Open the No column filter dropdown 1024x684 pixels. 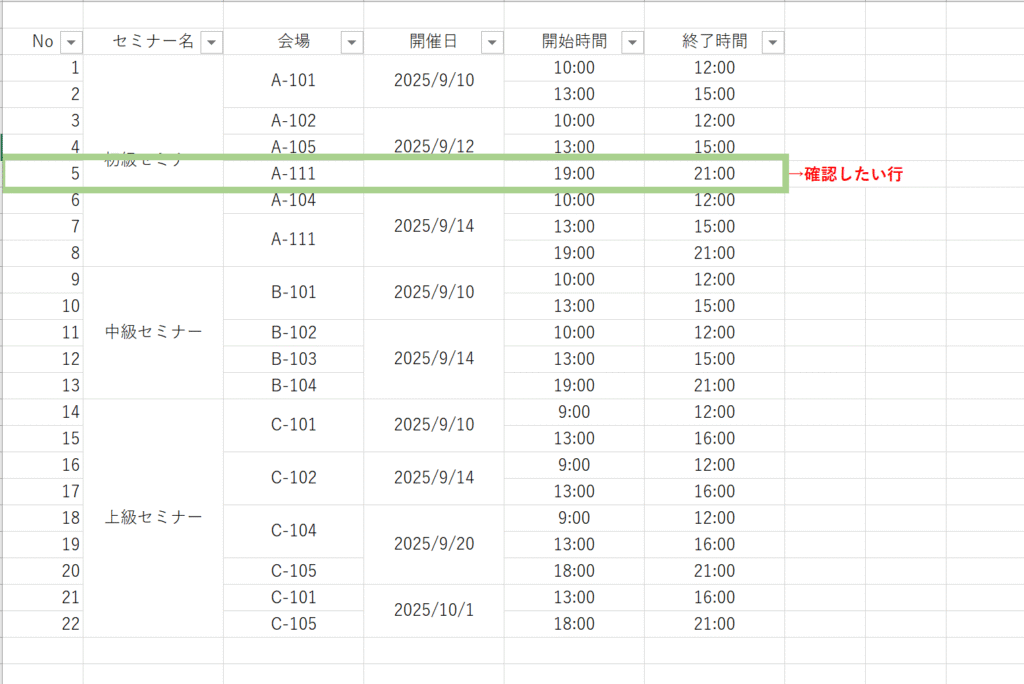pos(71,42)
